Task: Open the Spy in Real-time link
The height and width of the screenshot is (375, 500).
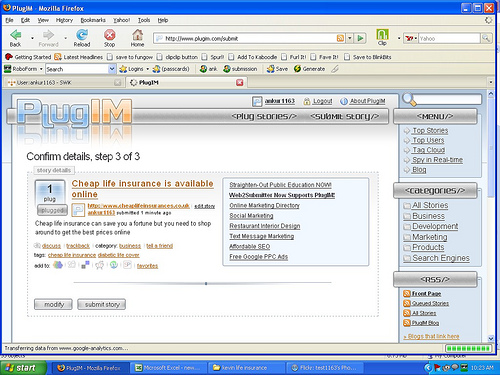Action: [437, 160]
